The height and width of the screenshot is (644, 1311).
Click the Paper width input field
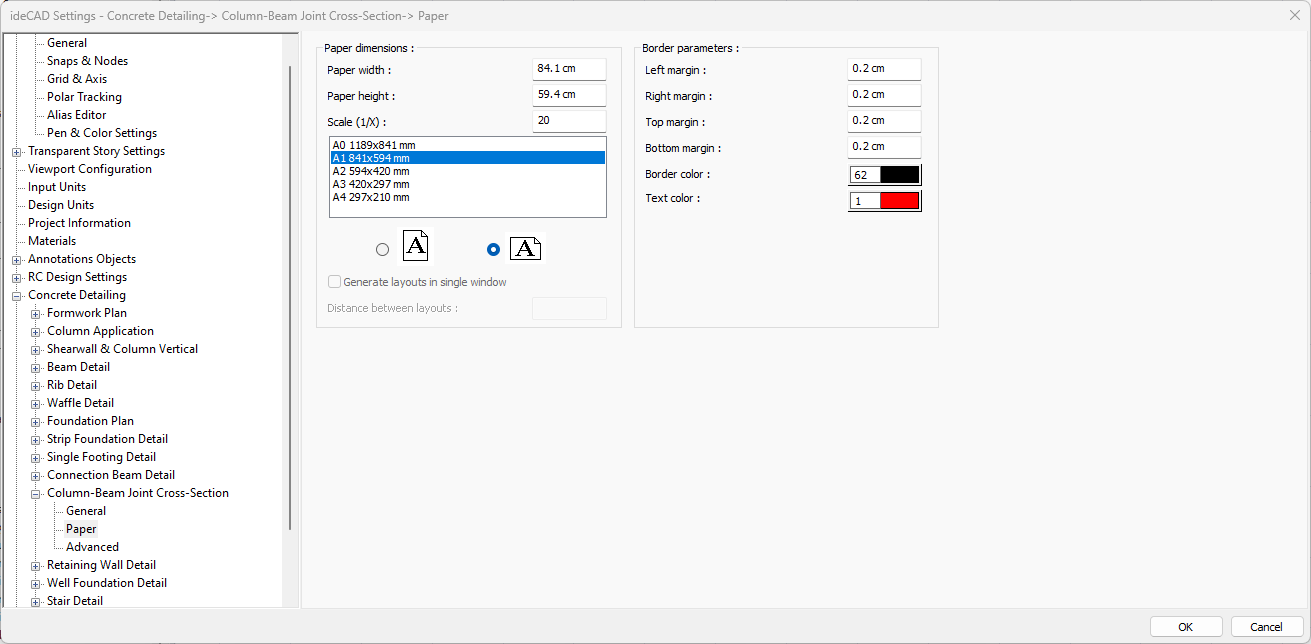click(569, 69)
